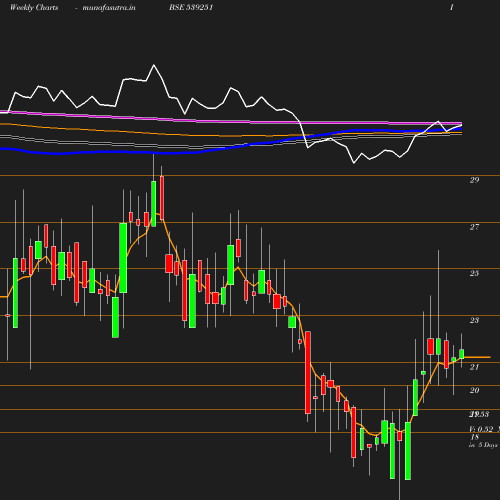Select the 21 price axis label
Viewport: 500px width, 500px height.
click(x=474, y=367)
